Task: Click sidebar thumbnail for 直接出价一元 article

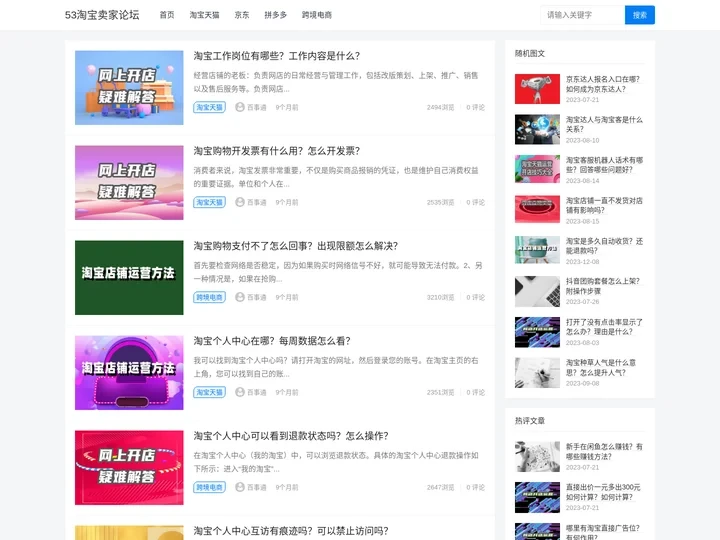Action: coord(537,497)
